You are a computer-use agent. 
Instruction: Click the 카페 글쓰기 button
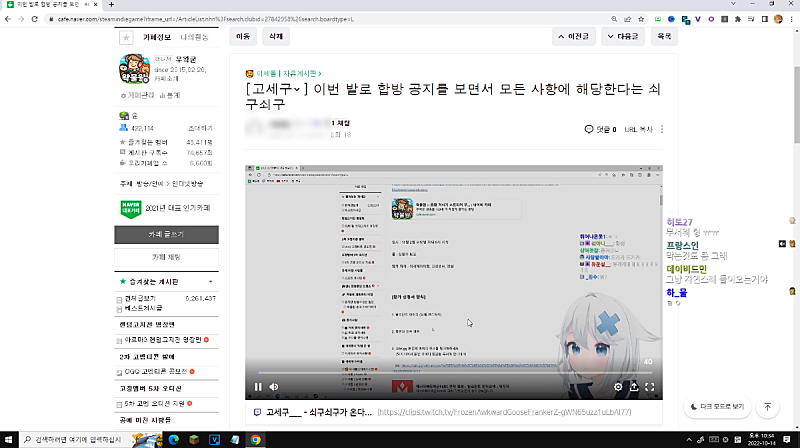click(x=166, y=234)
